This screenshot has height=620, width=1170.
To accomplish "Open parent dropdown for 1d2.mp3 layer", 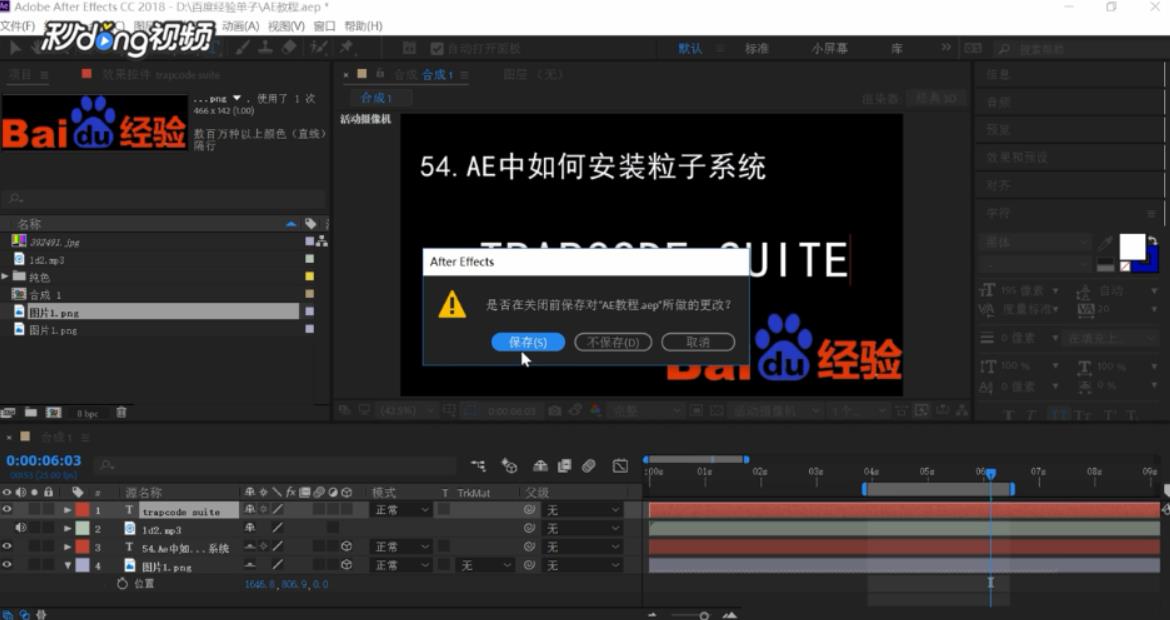I will [582, 528].
